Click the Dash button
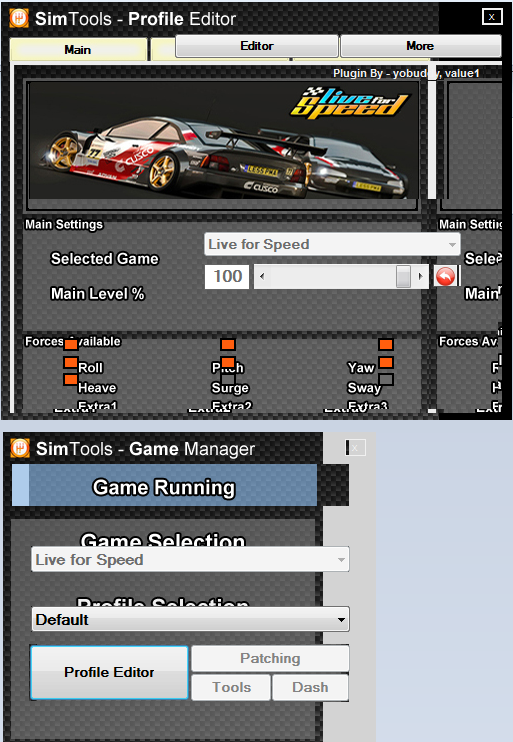 (310, 687)
